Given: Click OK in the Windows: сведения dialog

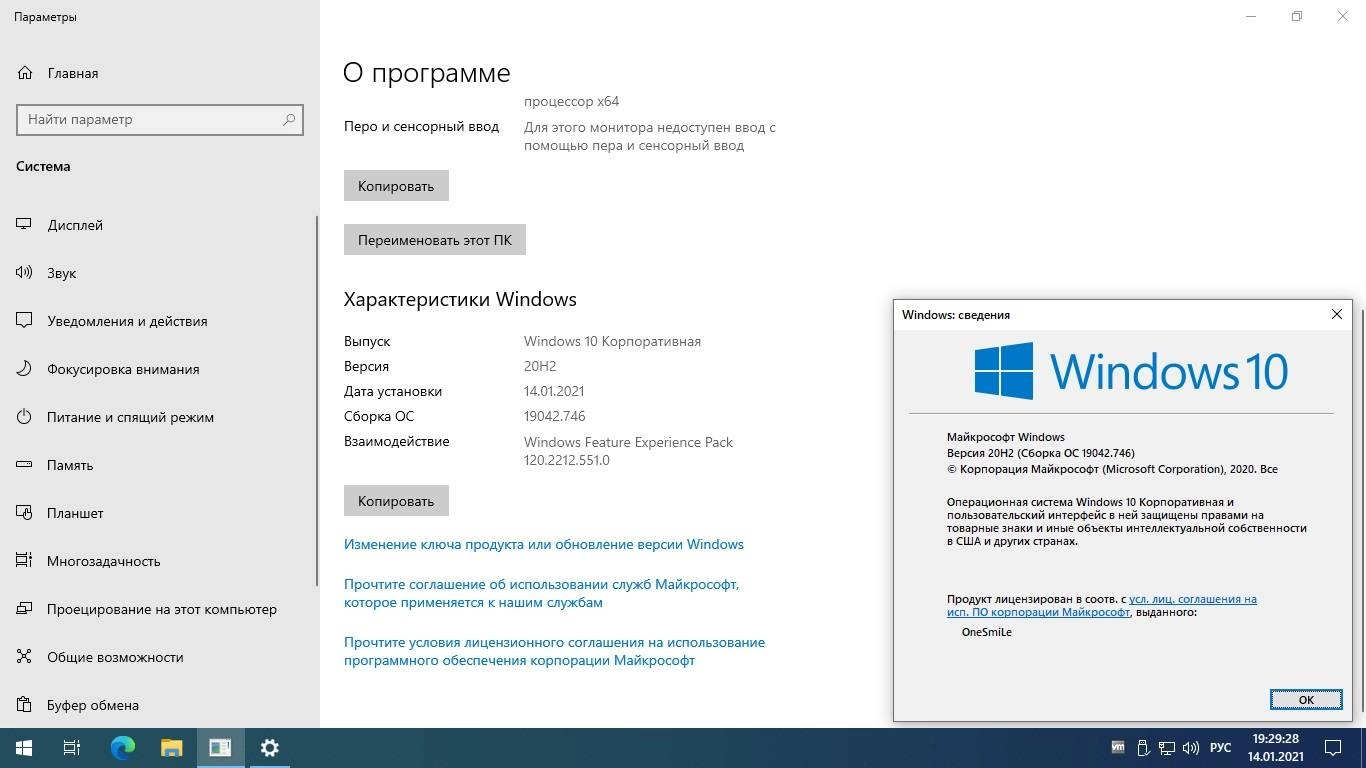Looking at the screenshot, I should point(1306,699).
